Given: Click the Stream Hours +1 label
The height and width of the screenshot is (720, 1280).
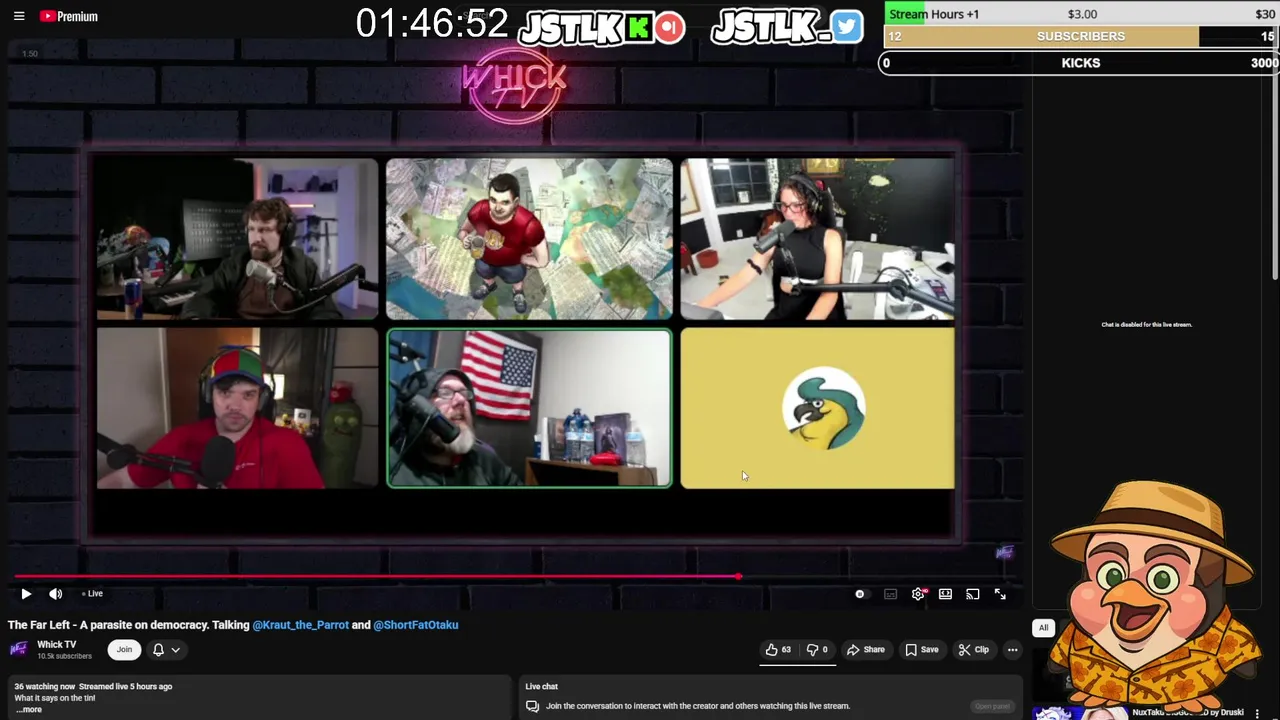Looking at the screenshot, I should pyautogui.click(x=934, y=14).
